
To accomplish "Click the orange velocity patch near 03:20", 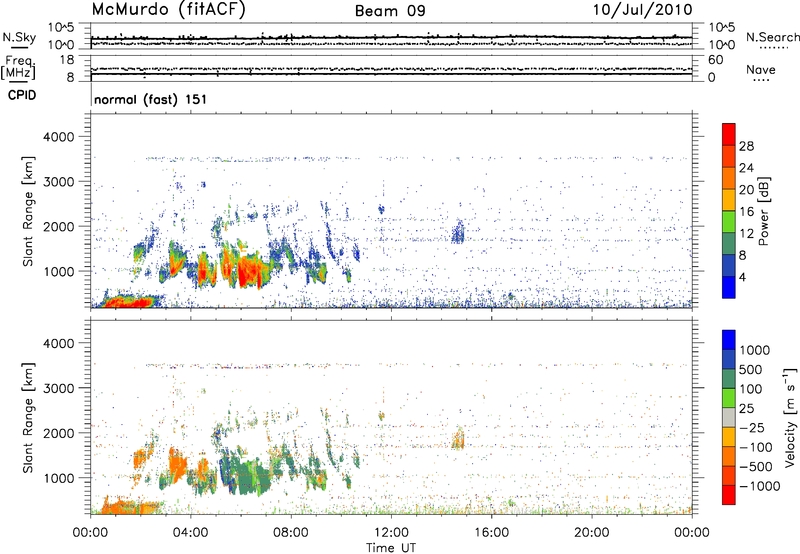I will 177,465.
